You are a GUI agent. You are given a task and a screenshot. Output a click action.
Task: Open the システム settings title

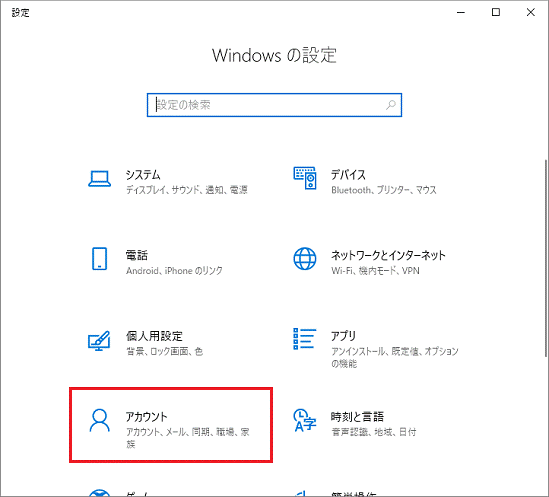tap(143, 174)
